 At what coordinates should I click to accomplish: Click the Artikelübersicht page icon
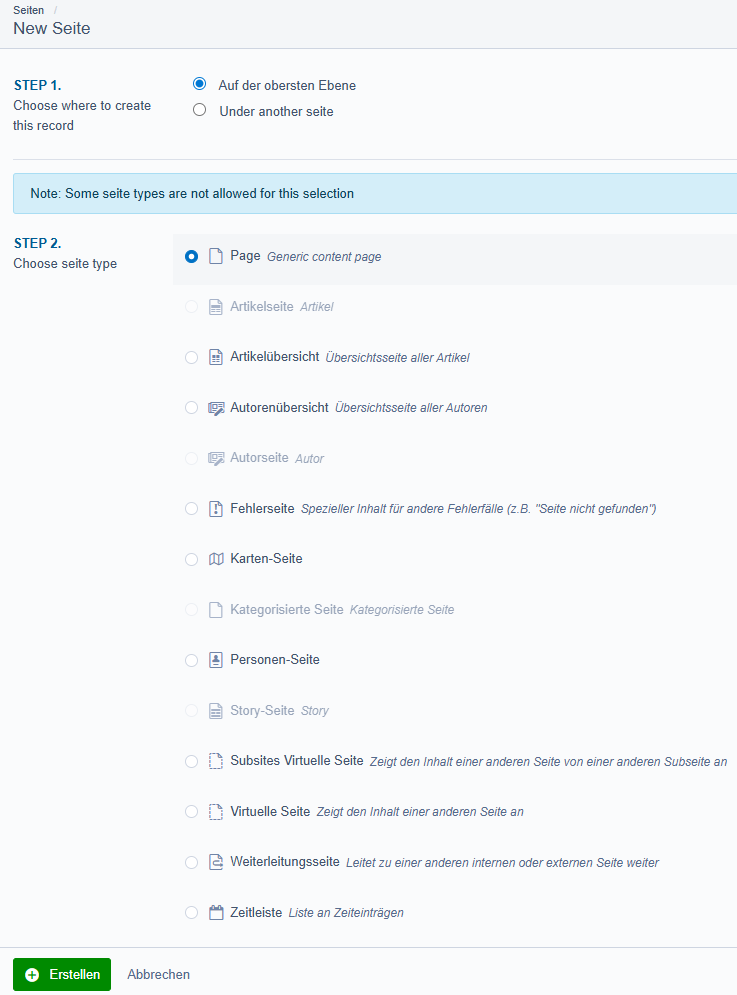tap(215, 358)
